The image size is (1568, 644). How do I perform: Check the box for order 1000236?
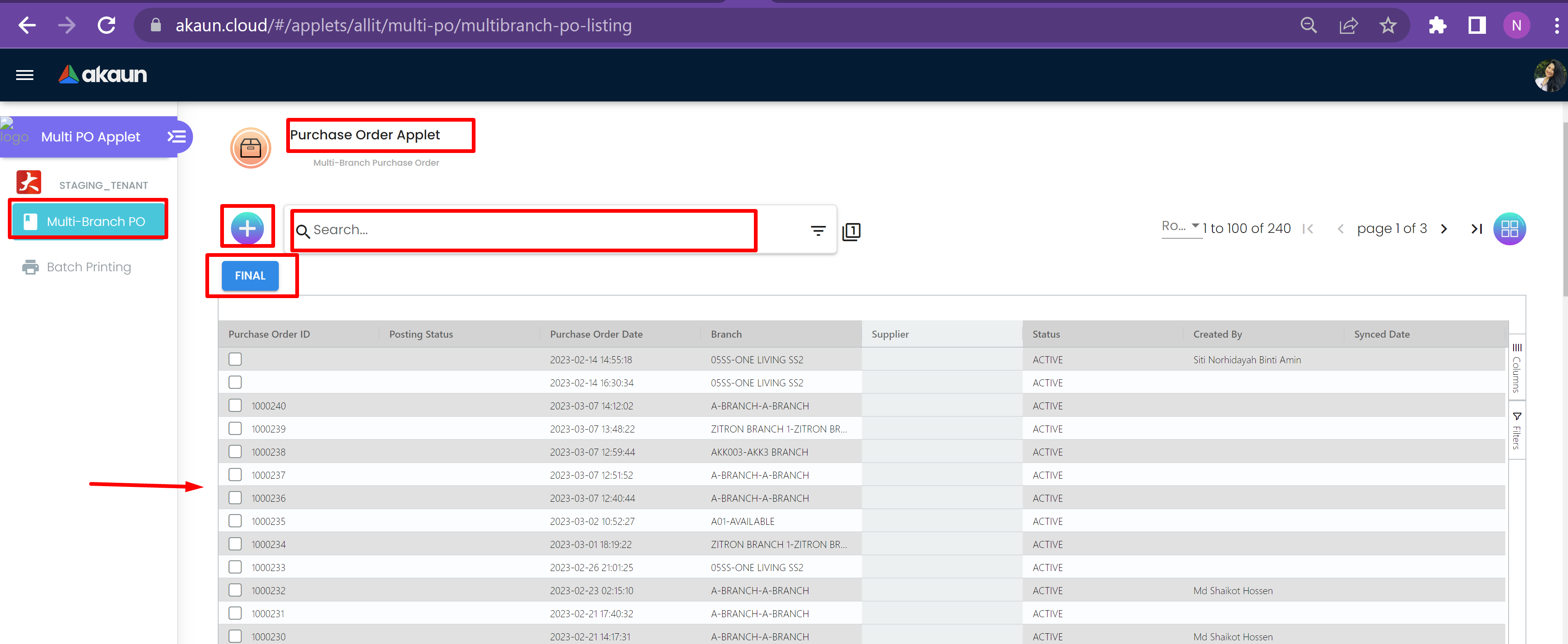[x=235, y=498]
